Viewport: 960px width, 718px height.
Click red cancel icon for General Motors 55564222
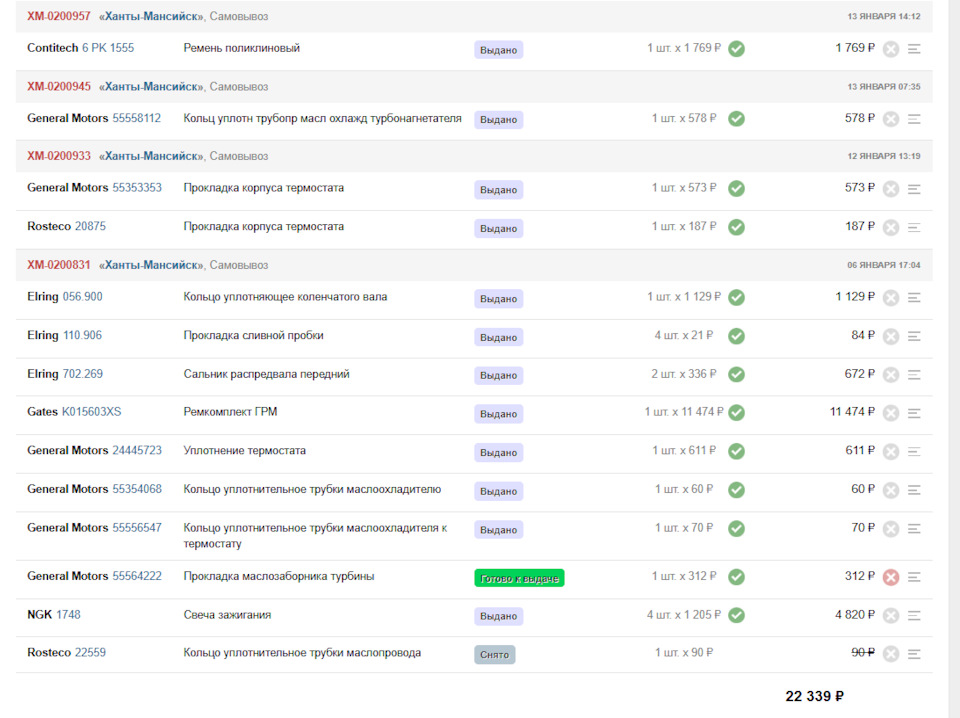[891, 577]
